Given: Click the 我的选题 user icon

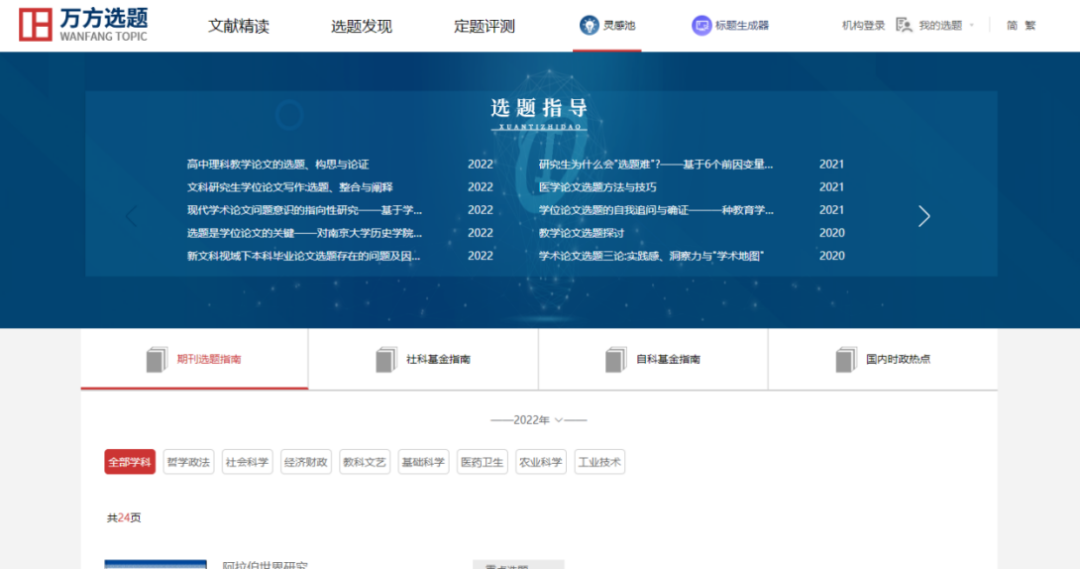Looking at the screenshot, I should tap(904, 25).
